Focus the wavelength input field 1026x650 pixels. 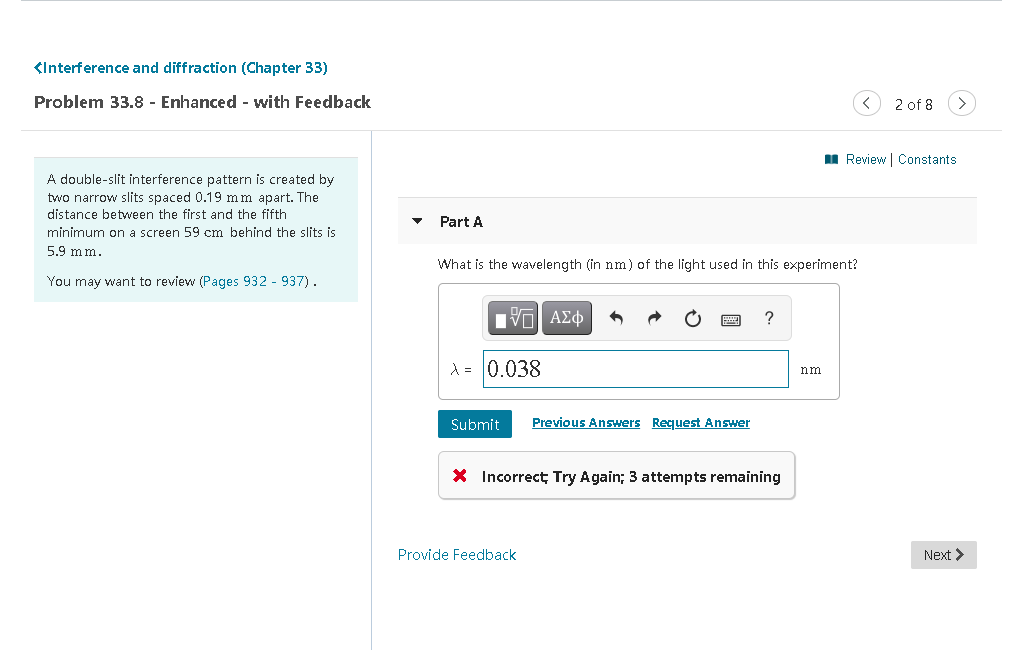click(636, 369)
